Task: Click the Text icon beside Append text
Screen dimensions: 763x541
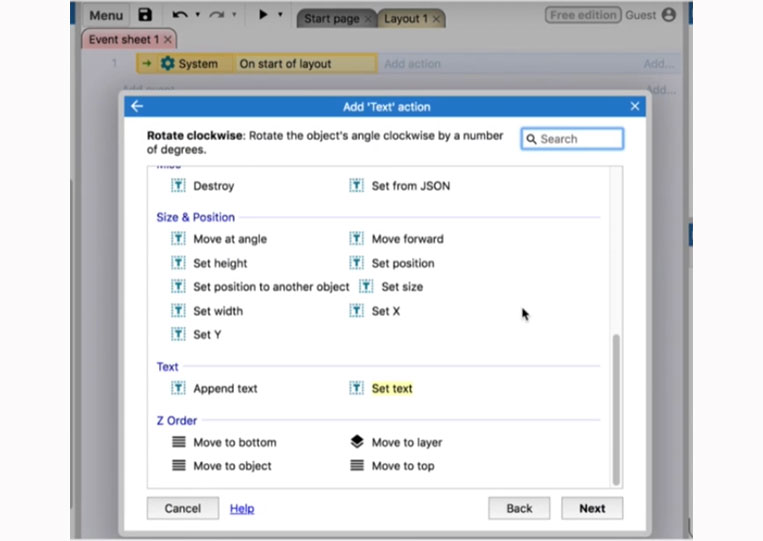Action: tap(178, 388)
